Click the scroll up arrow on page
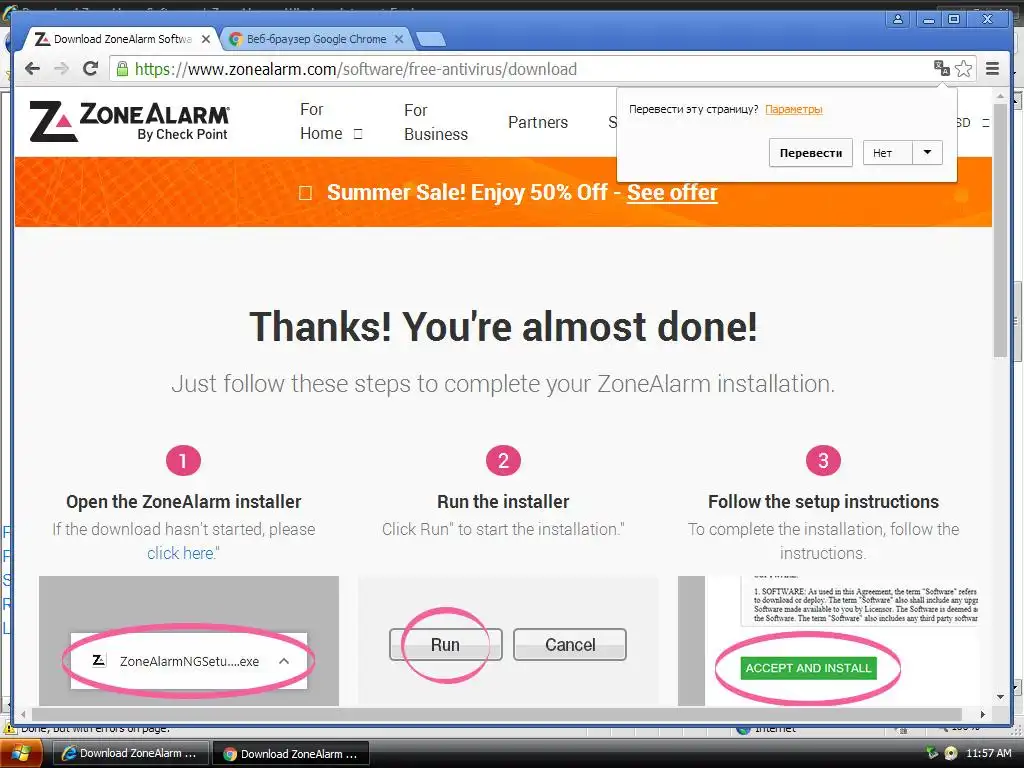This screenshot has height=768, width=1024. [x=1000, y=95]
